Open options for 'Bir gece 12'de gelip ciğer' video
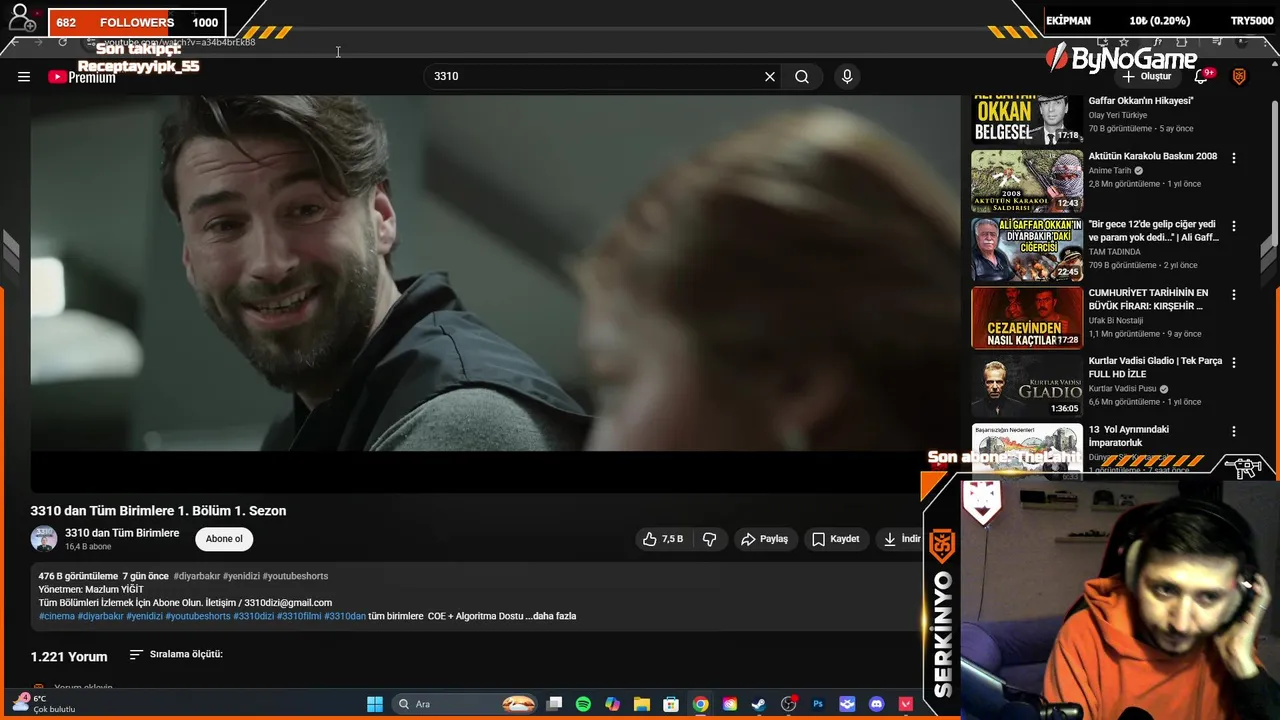This screenshot has width=1280, height=720. point(1234,226)
